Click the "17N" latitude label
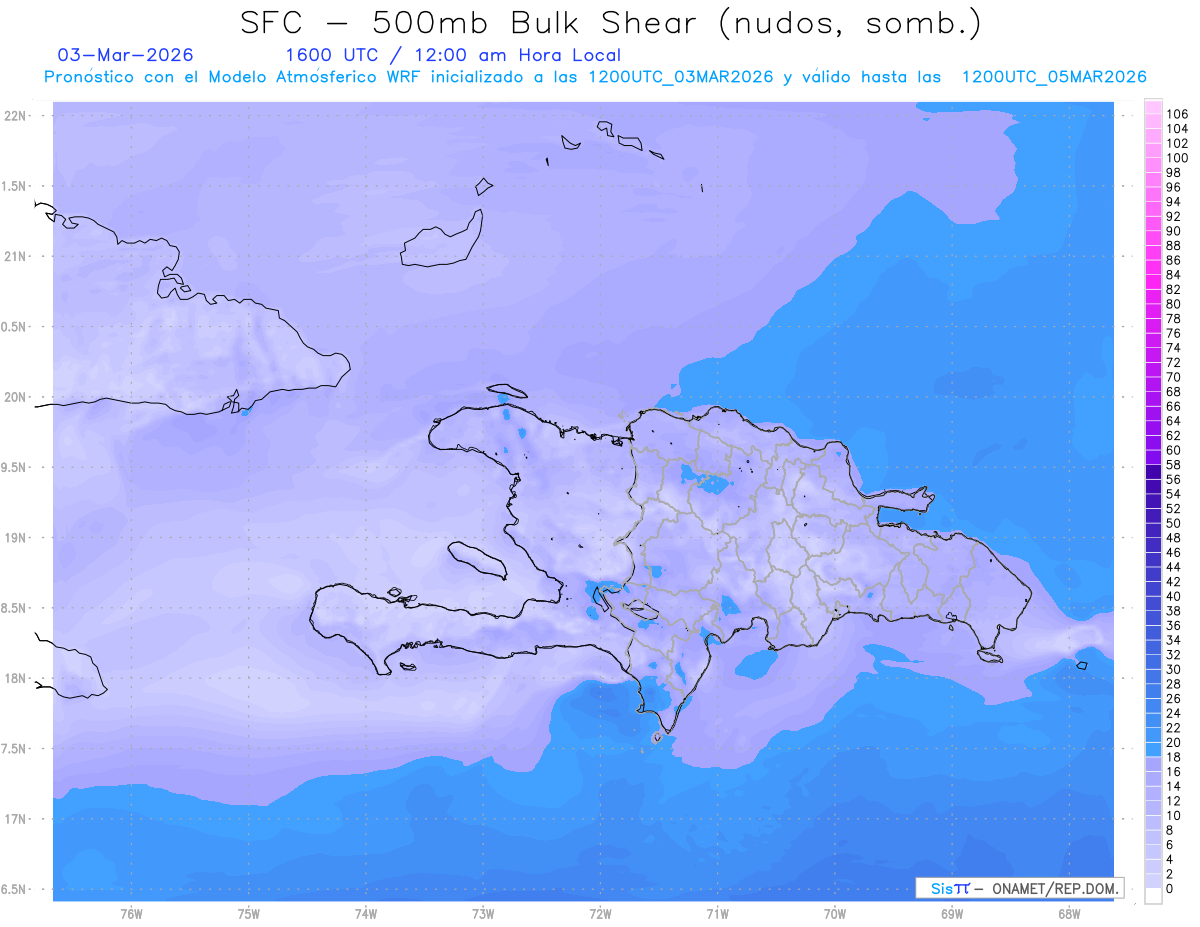The width and height of the screenshot is (1200, 927). [14, 819]
